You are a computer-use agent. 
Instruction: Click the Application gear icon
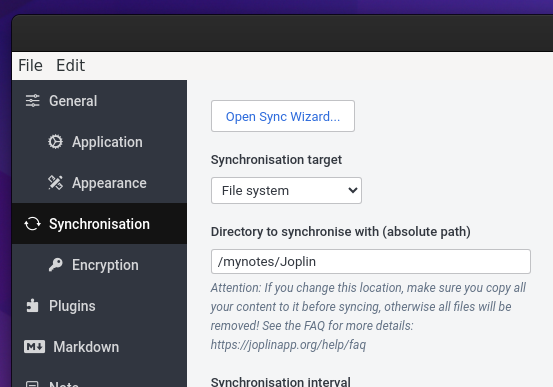[x=55, y=142]
